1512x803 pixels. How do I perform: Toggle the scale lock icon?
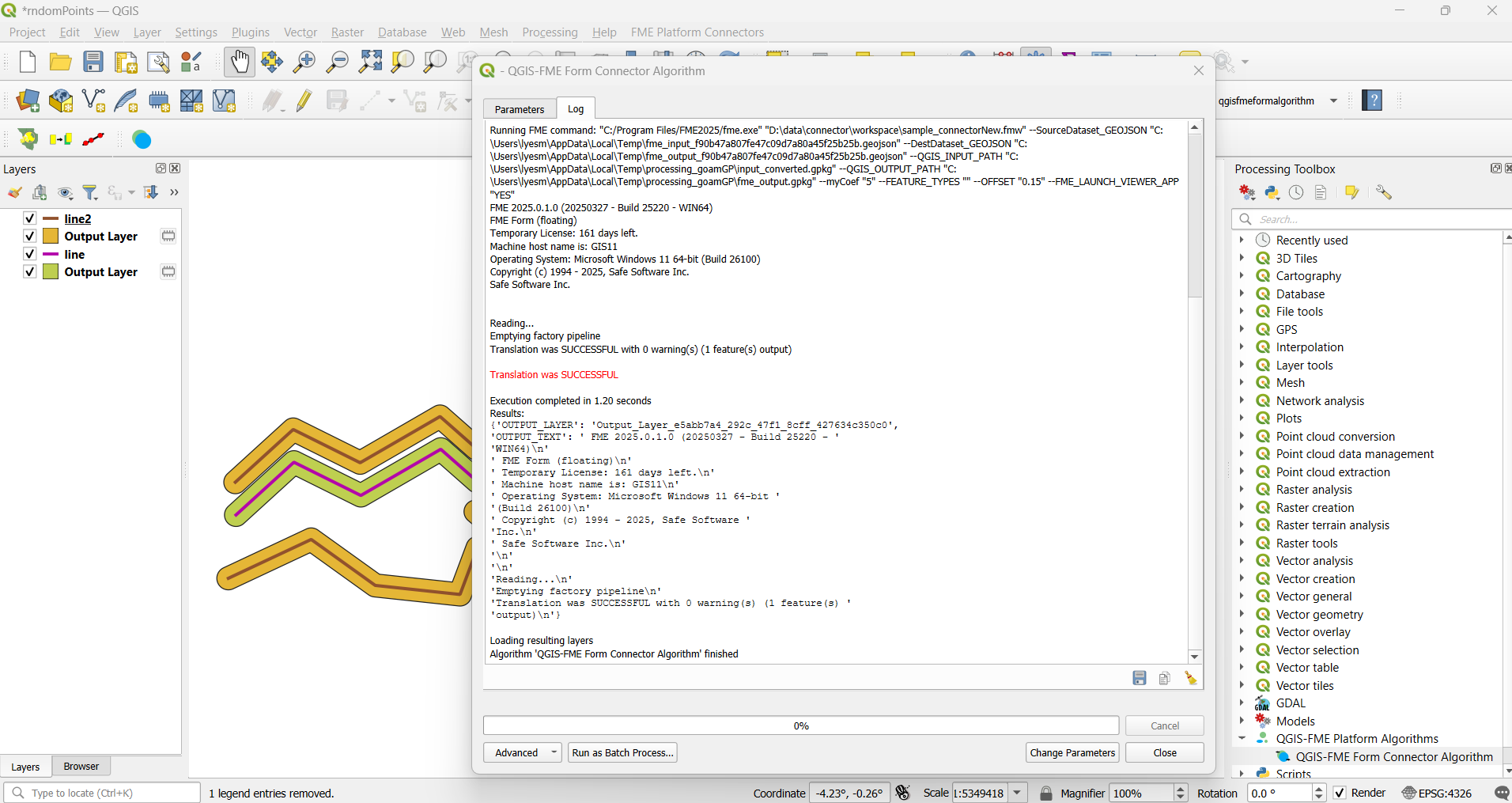click(1046, 793)
